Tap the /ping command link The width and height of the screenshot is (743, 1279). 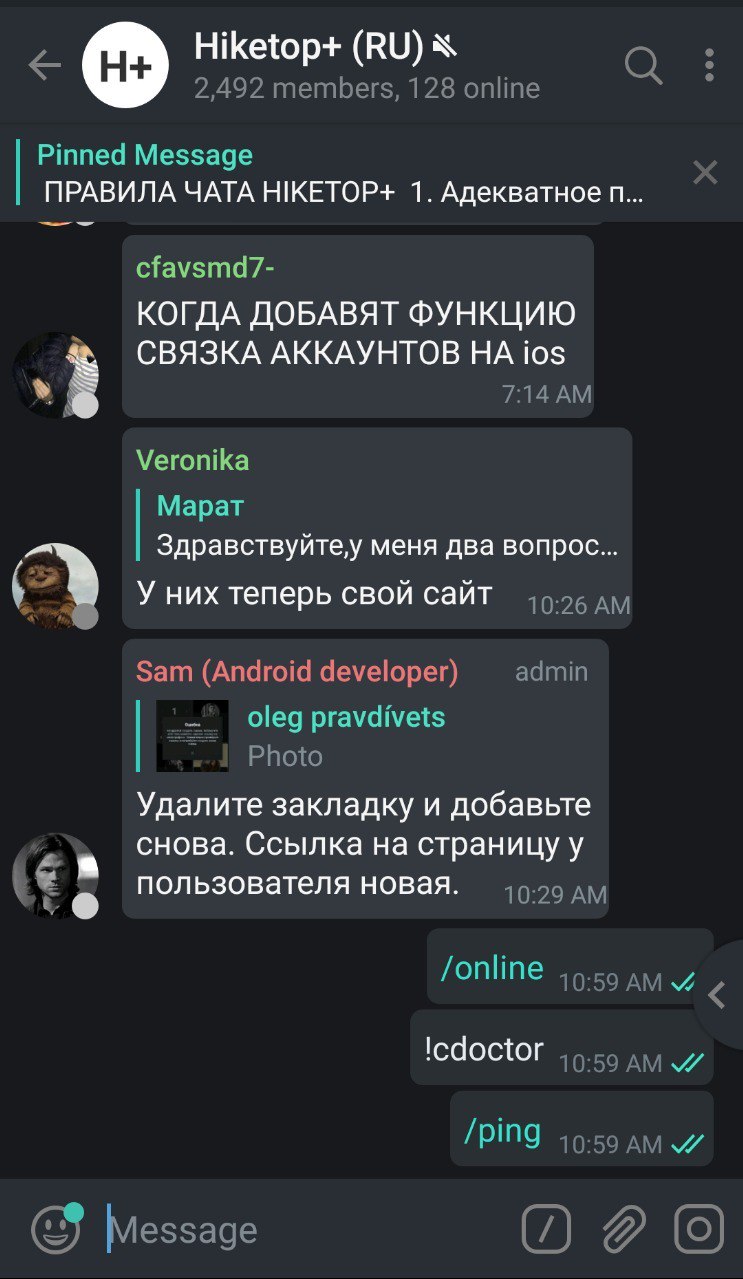point(502,1130)
